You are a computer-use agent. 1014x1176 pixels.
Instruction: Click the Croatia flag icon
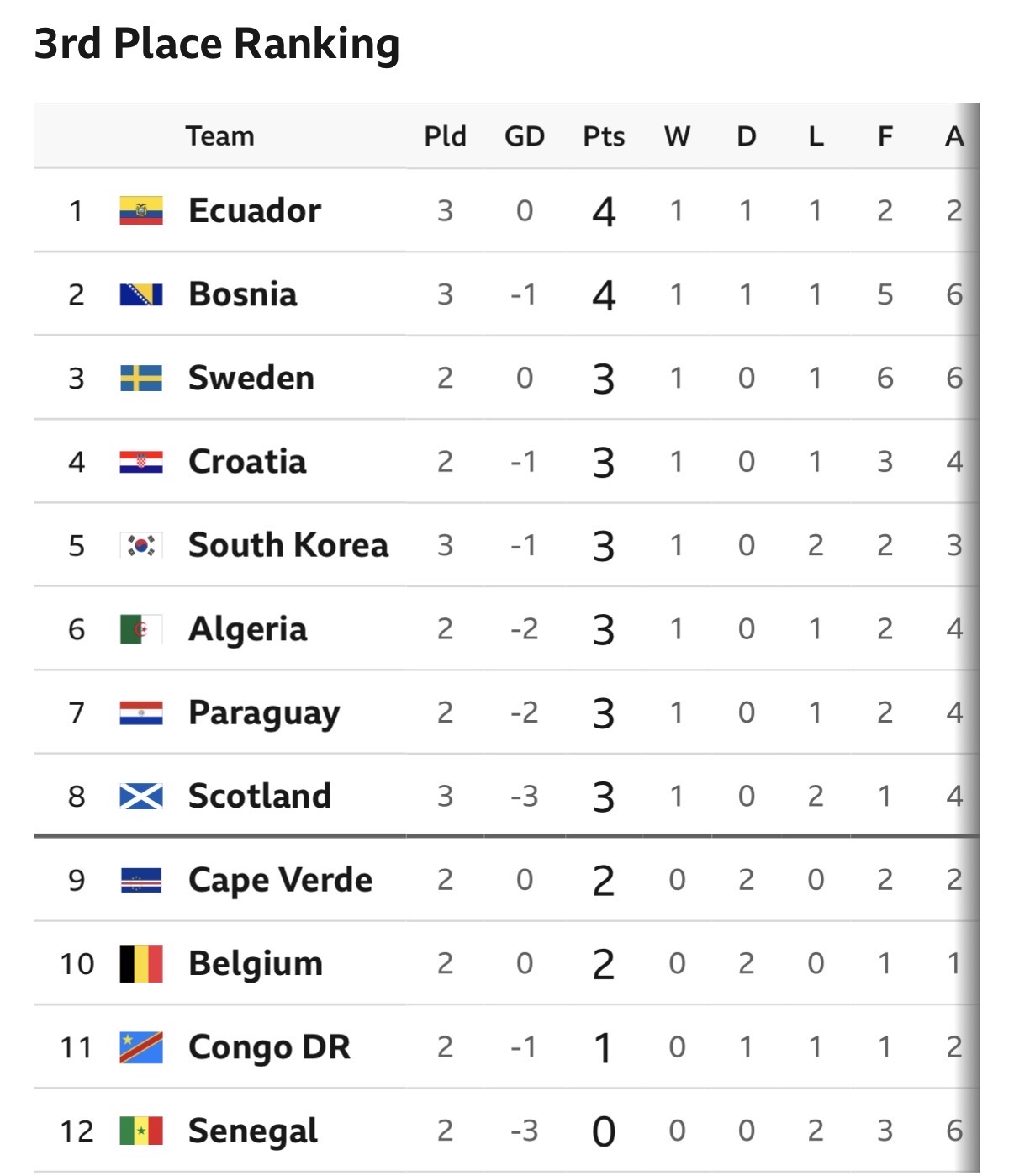click(141, 462)
